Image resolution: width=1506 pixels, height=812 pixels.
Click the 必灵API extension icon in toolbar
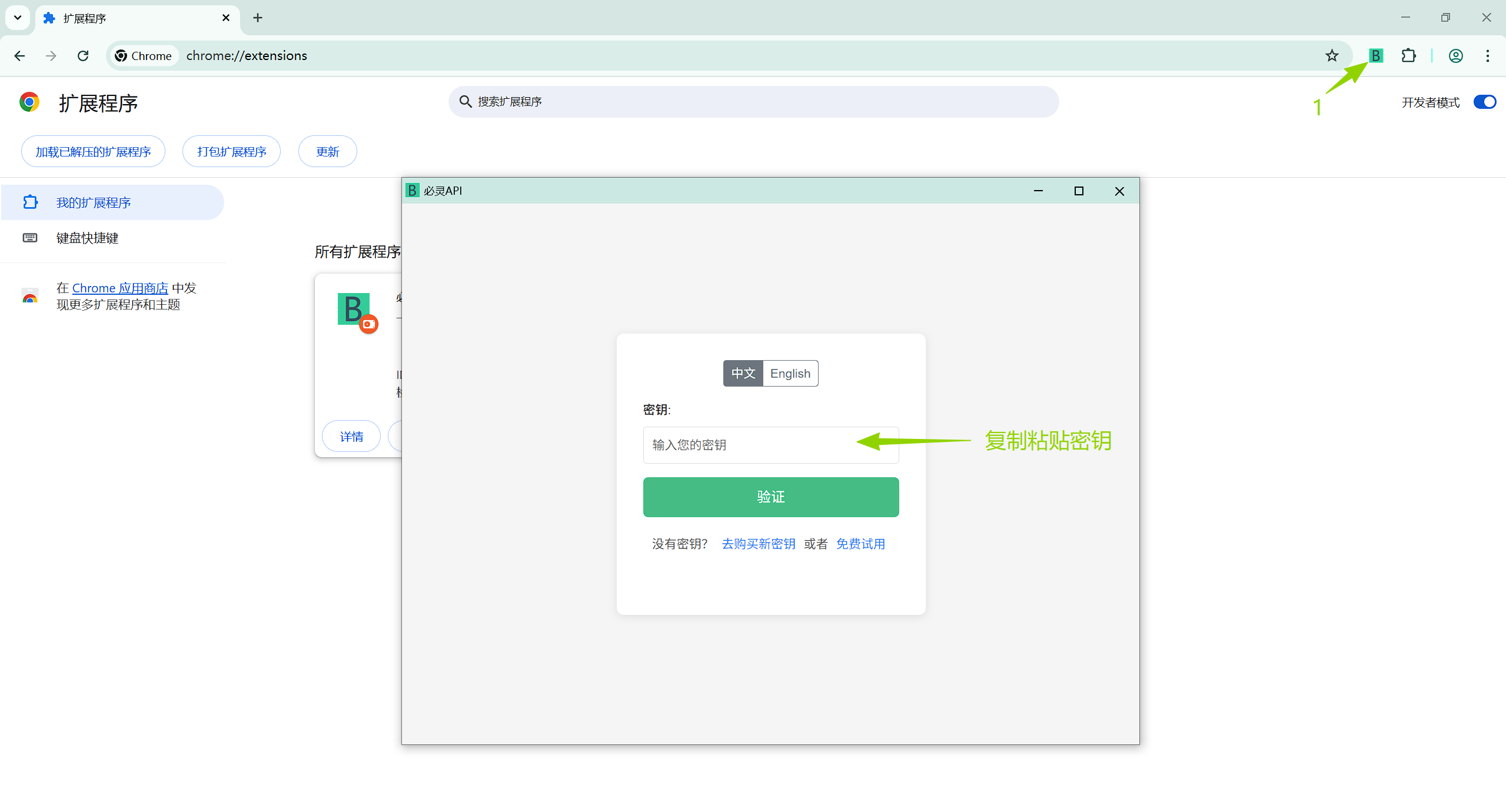tap(1375, 55)
